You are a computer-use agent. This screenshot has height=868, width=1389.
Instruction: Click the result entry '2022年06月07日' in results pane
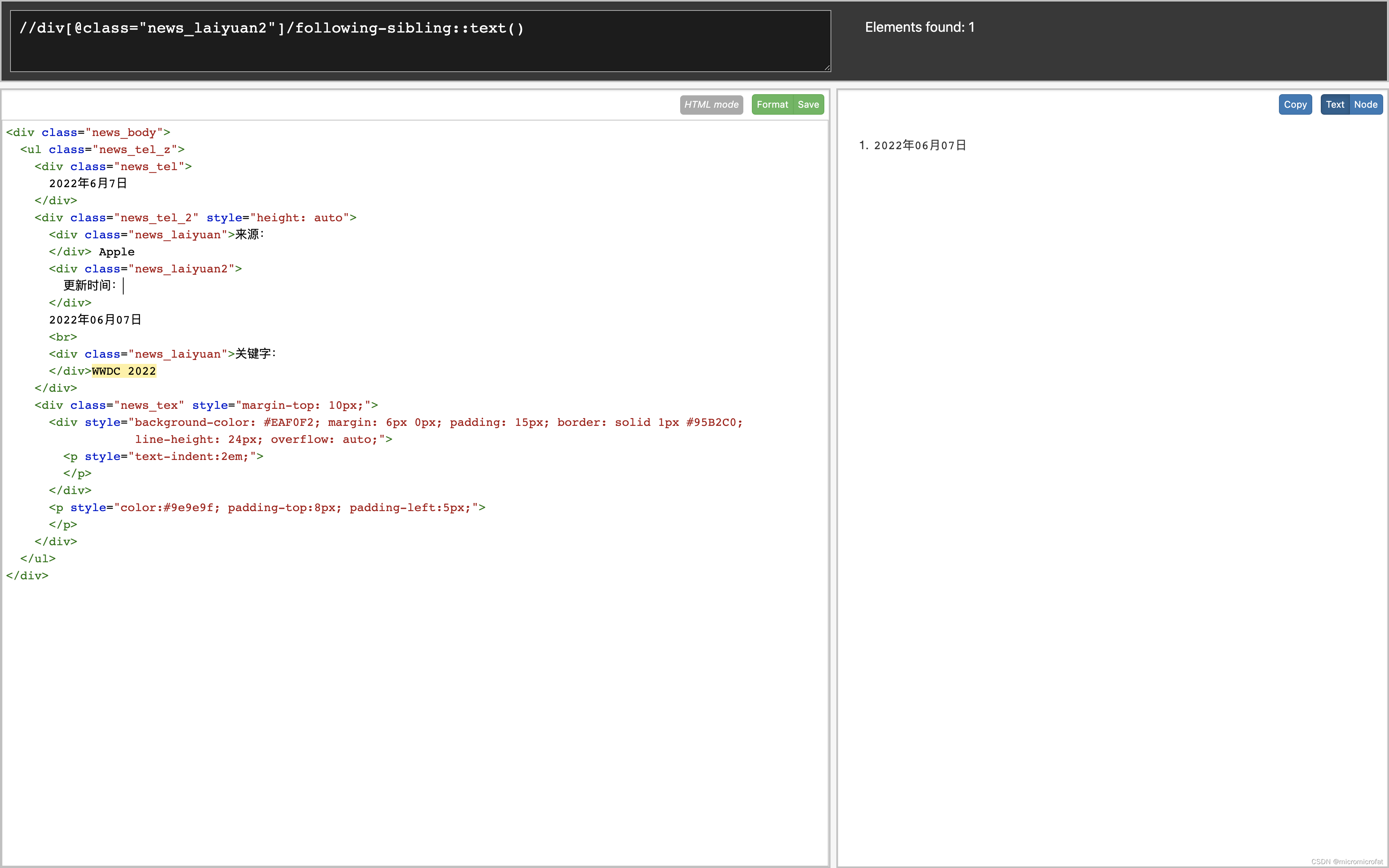pyautogui.click(x=920, y=145)
